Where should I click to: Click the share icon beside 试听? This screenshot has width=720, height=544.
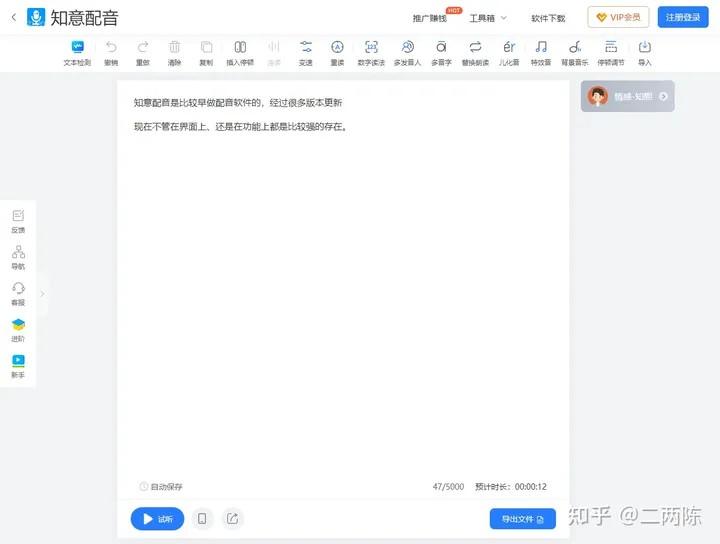pos(232,519)
